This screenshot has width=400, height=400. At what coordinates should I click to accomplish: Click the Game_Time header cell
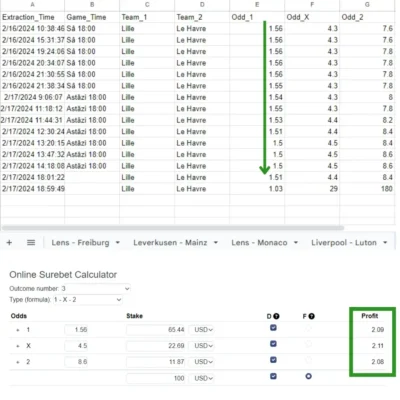point(92,17)
